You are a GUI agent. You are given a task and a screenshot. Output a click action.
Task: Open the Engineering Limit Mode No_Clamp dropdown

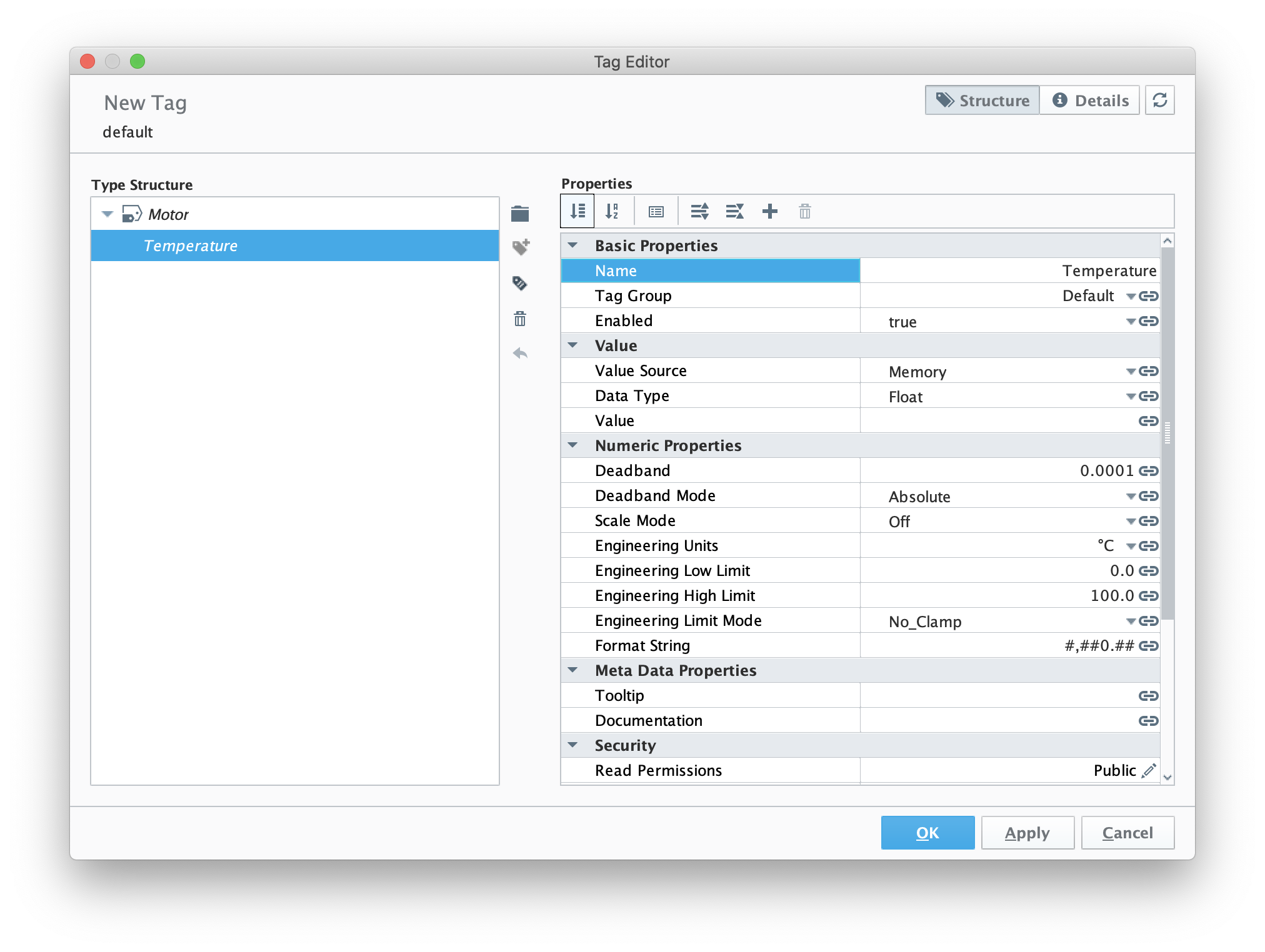pyautogui.click(x=1131, y=621)
